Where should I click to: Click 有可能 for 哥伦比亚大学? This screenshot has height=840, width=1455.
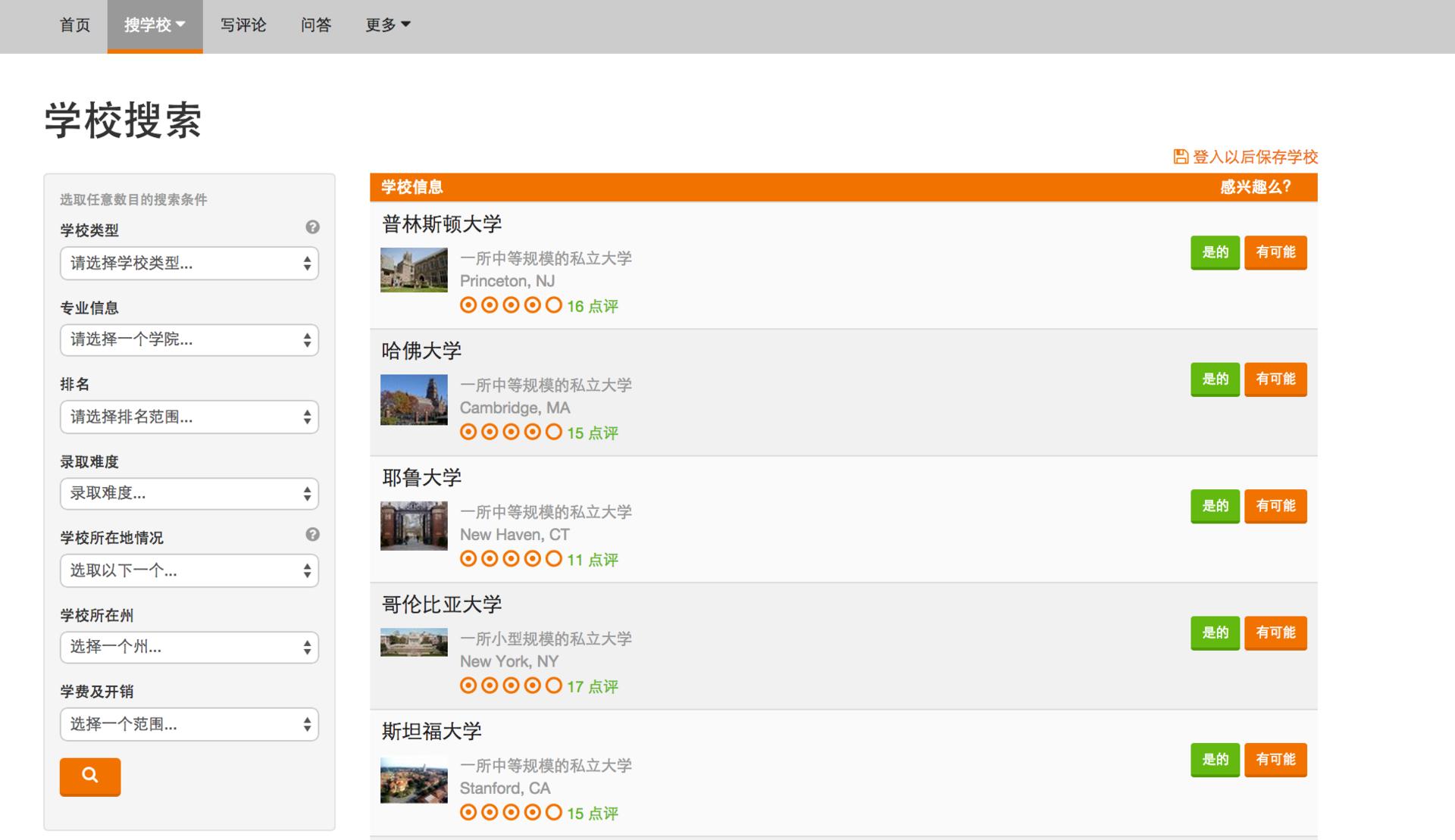pyautogui.click(x=1275, y=632)
